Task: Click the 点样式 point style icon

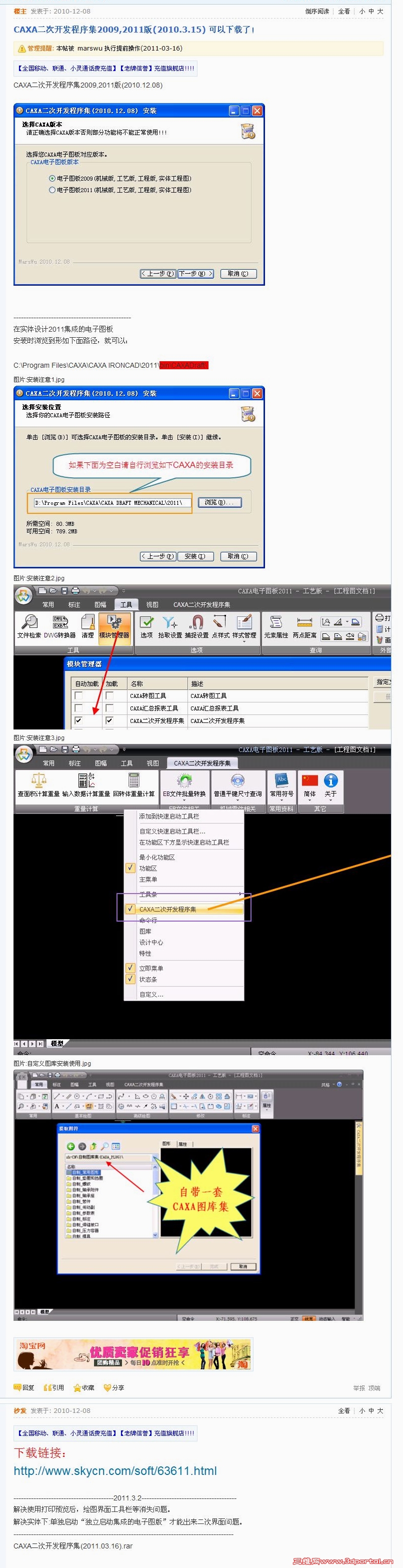Action: click(x=220, y=622)
